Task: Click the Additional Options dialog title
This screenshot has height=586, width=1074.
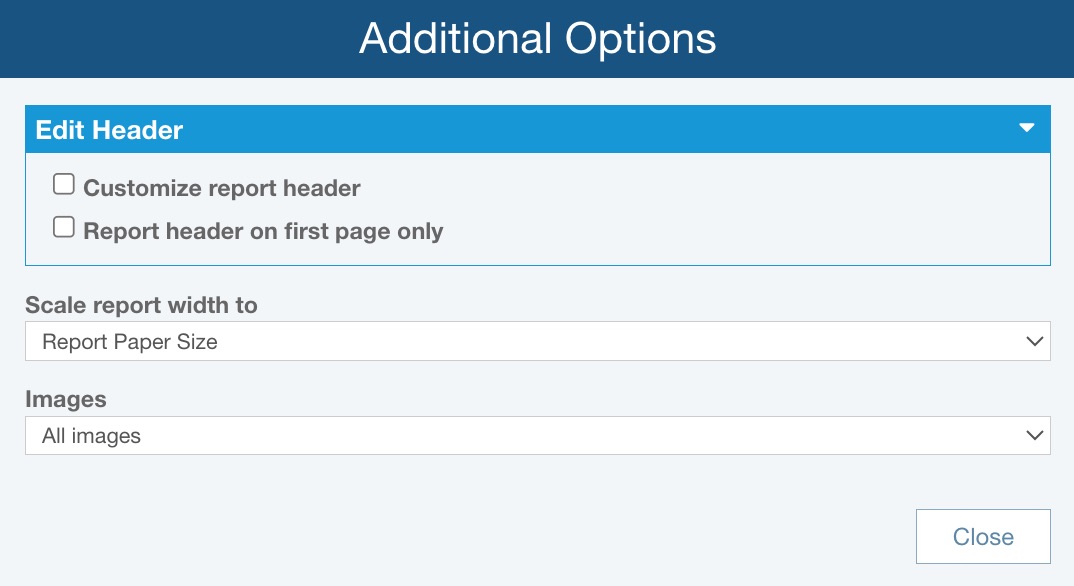Action: tap(537, 39)
